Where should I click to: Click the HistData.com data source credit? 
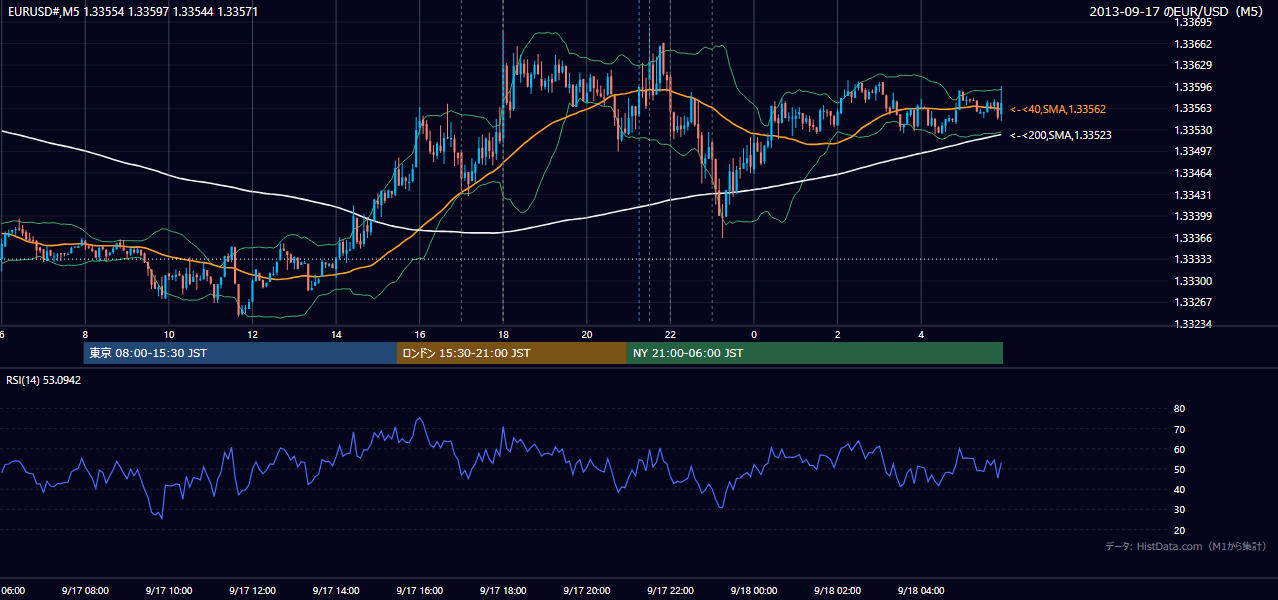1186,546
